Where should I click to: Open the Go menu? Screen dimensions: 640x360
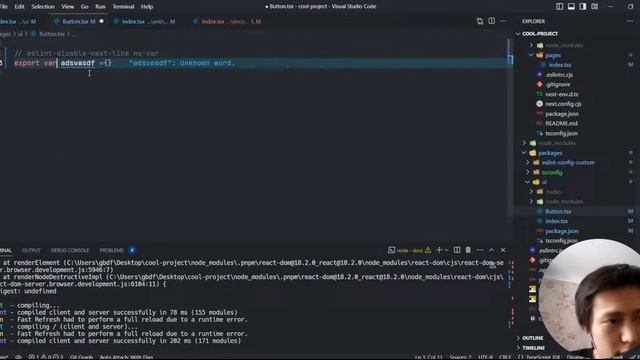(x=84, y=7)
